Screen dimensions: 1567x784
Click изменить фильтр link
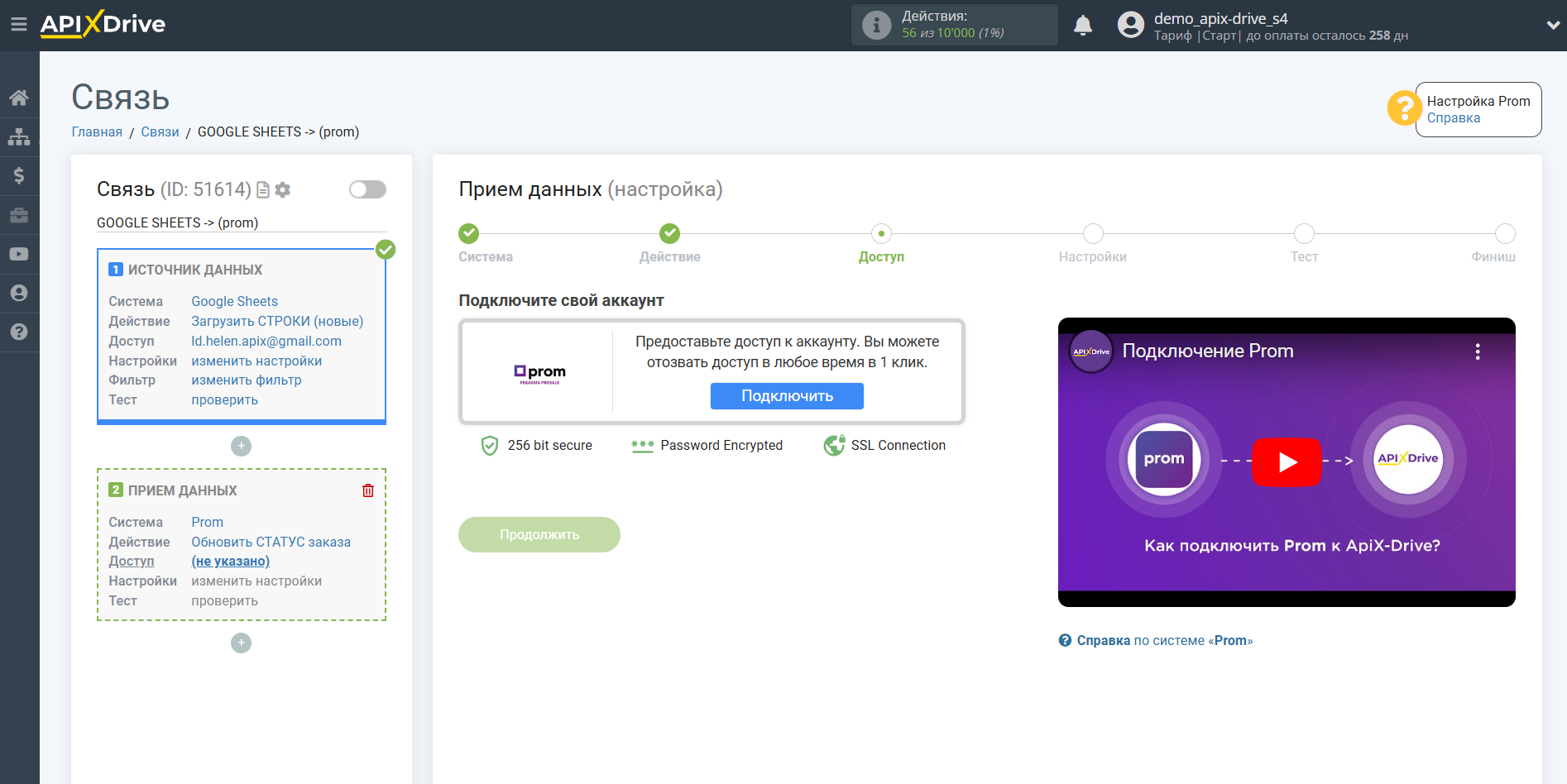[247, 380]
